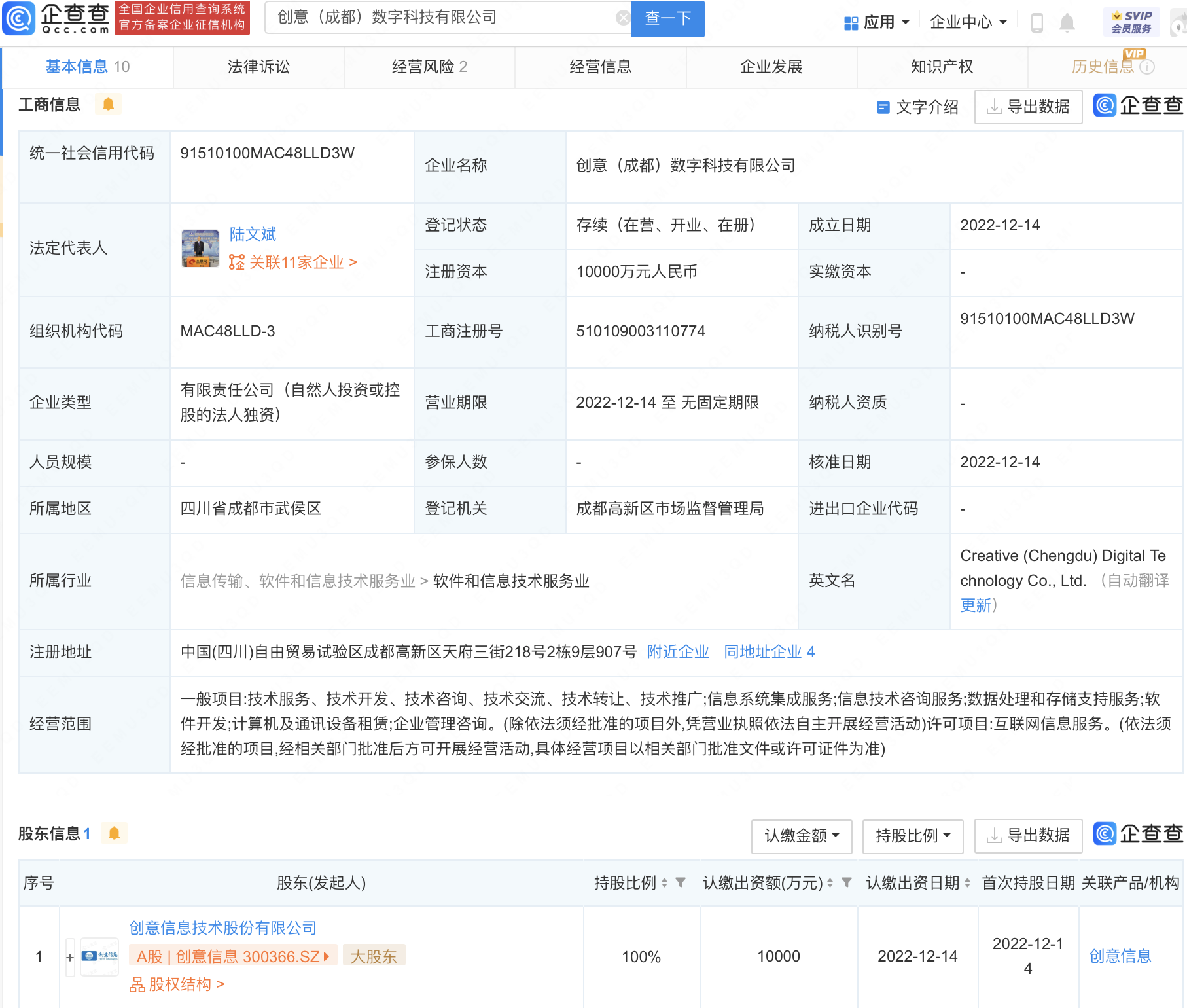Expand the shareholder row with the plus sign
The width and height of the screenshot is (1187, 1008).
pos(69,956)
